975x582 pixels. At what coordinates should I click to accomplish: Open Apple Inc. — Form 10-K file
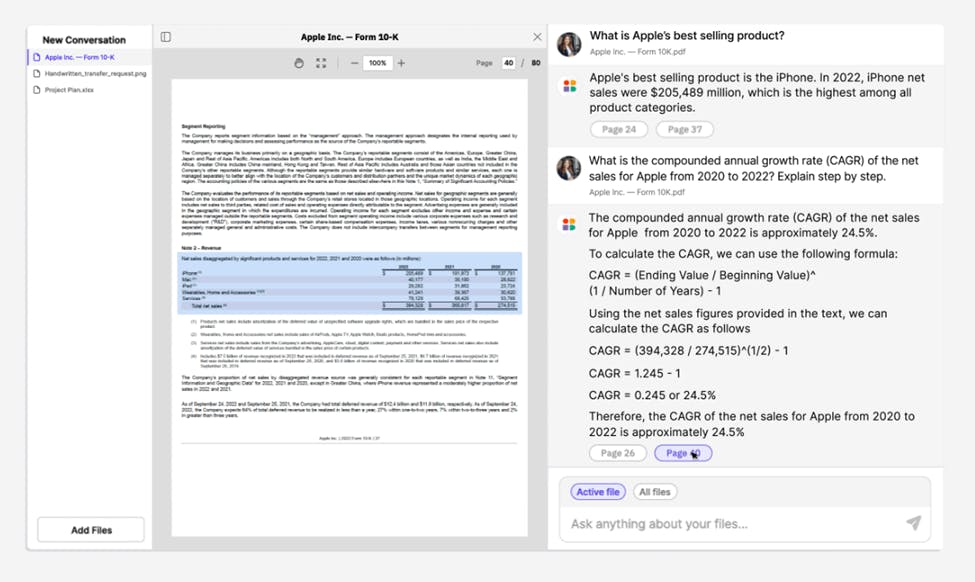pos(80,57)
